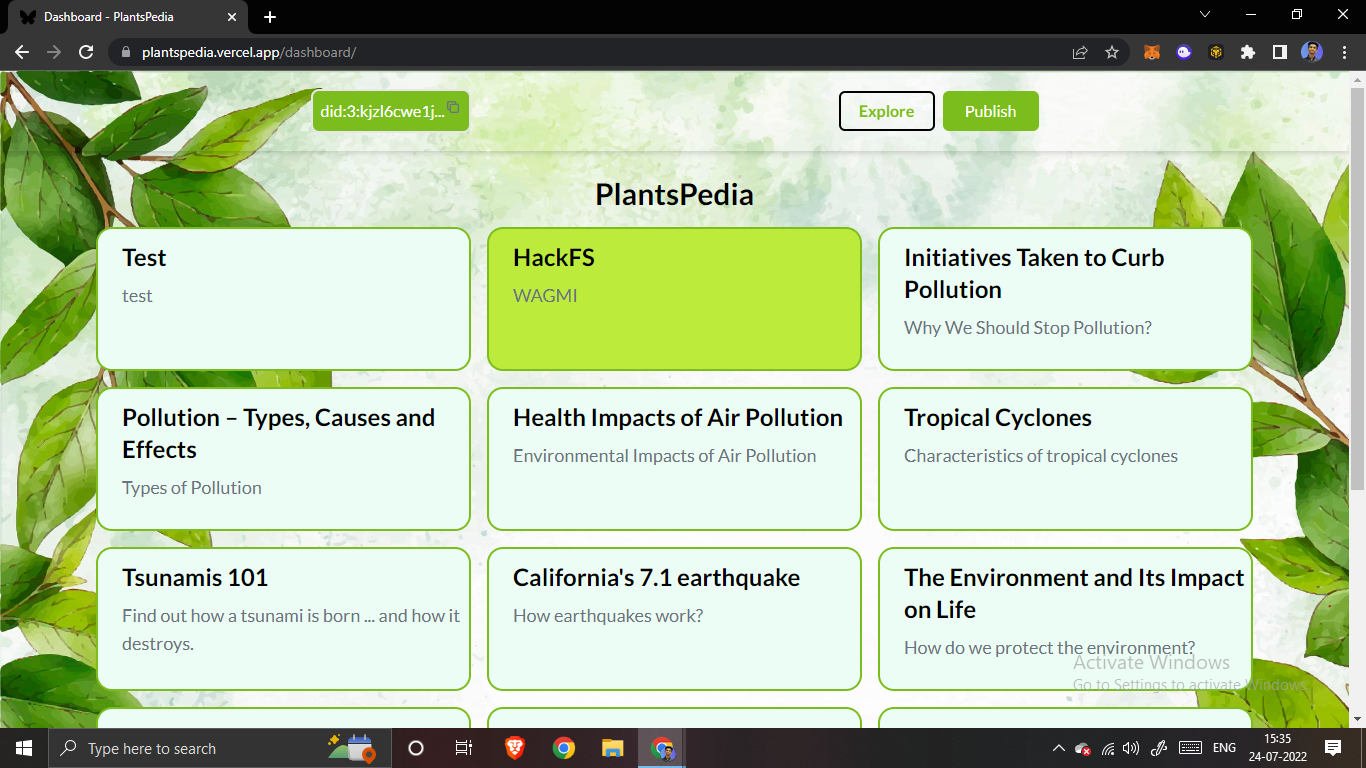Share the current page from the address bar
1366x768 pixels.
click(x=1080, y=52)
